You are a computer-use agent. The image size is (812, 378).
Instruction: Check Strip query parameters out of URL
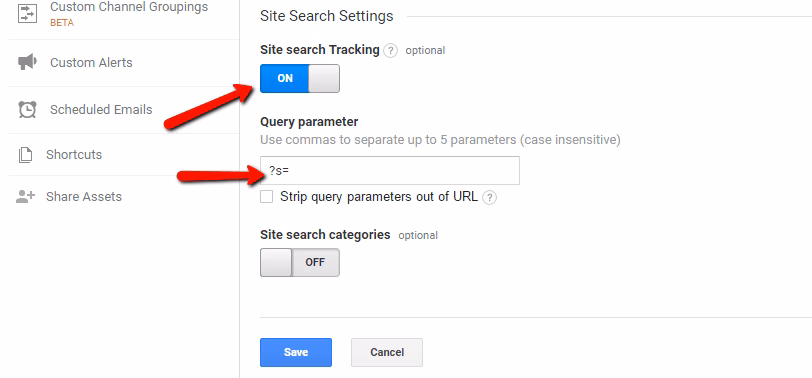pos(266,197)
